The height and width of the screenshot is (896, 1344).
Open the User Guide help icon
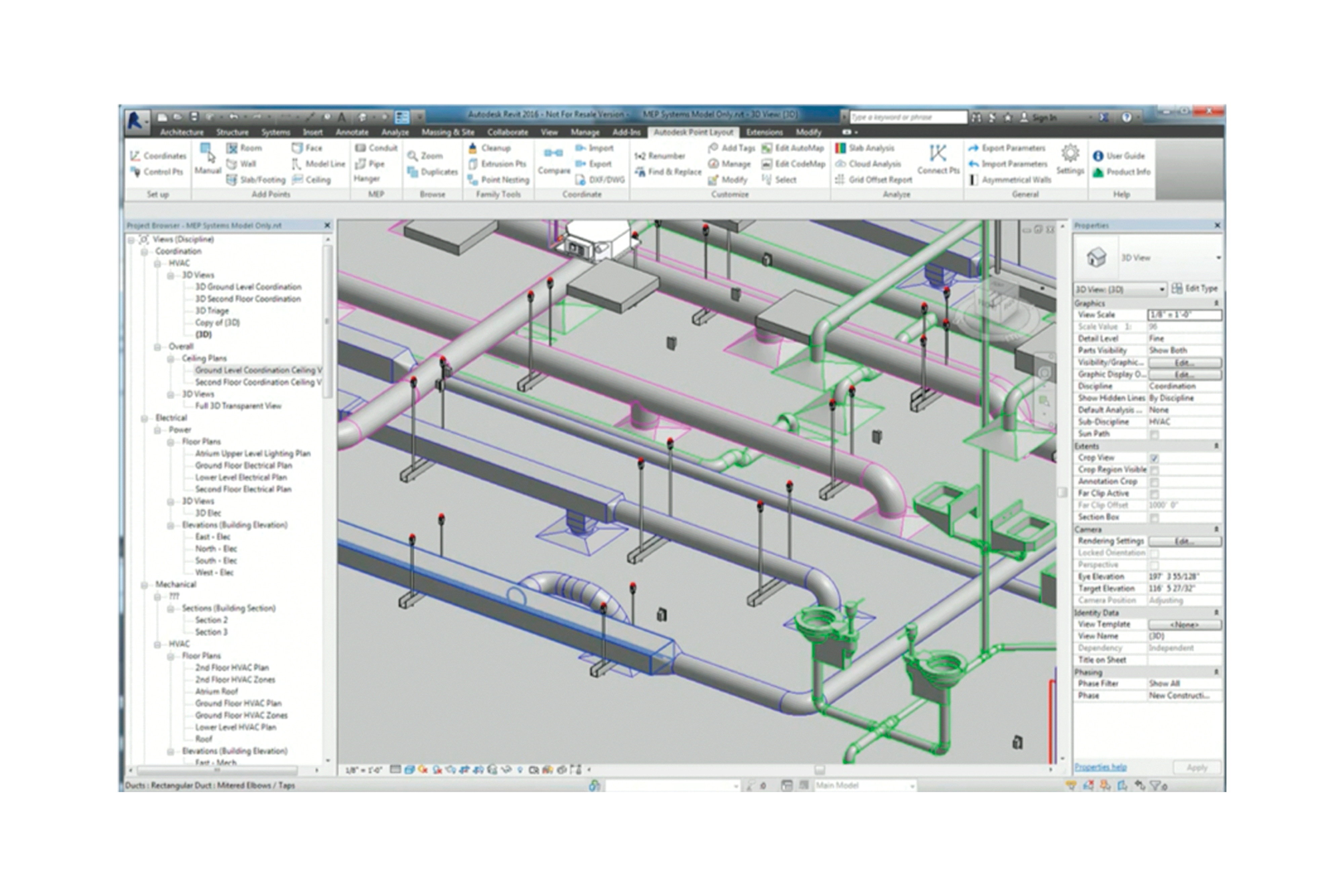(x=1098, y=155)
